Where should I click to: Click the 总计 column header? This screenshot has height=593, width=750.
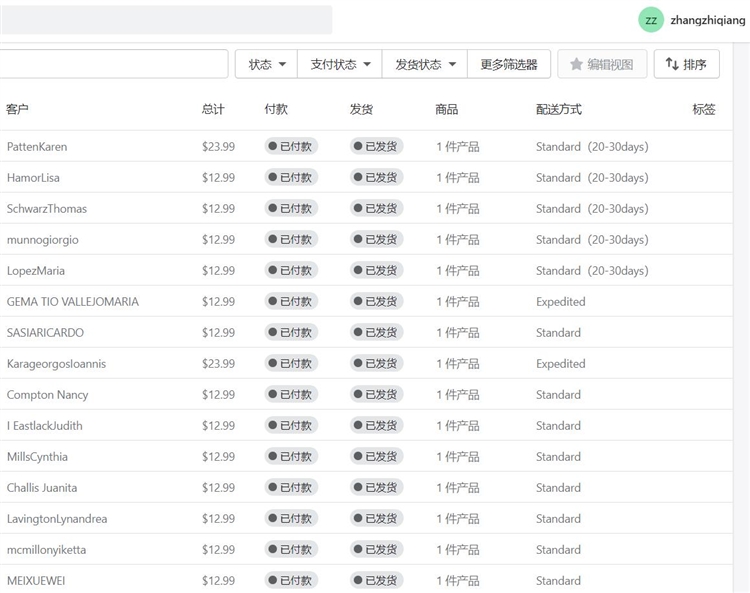coord(213,109)
